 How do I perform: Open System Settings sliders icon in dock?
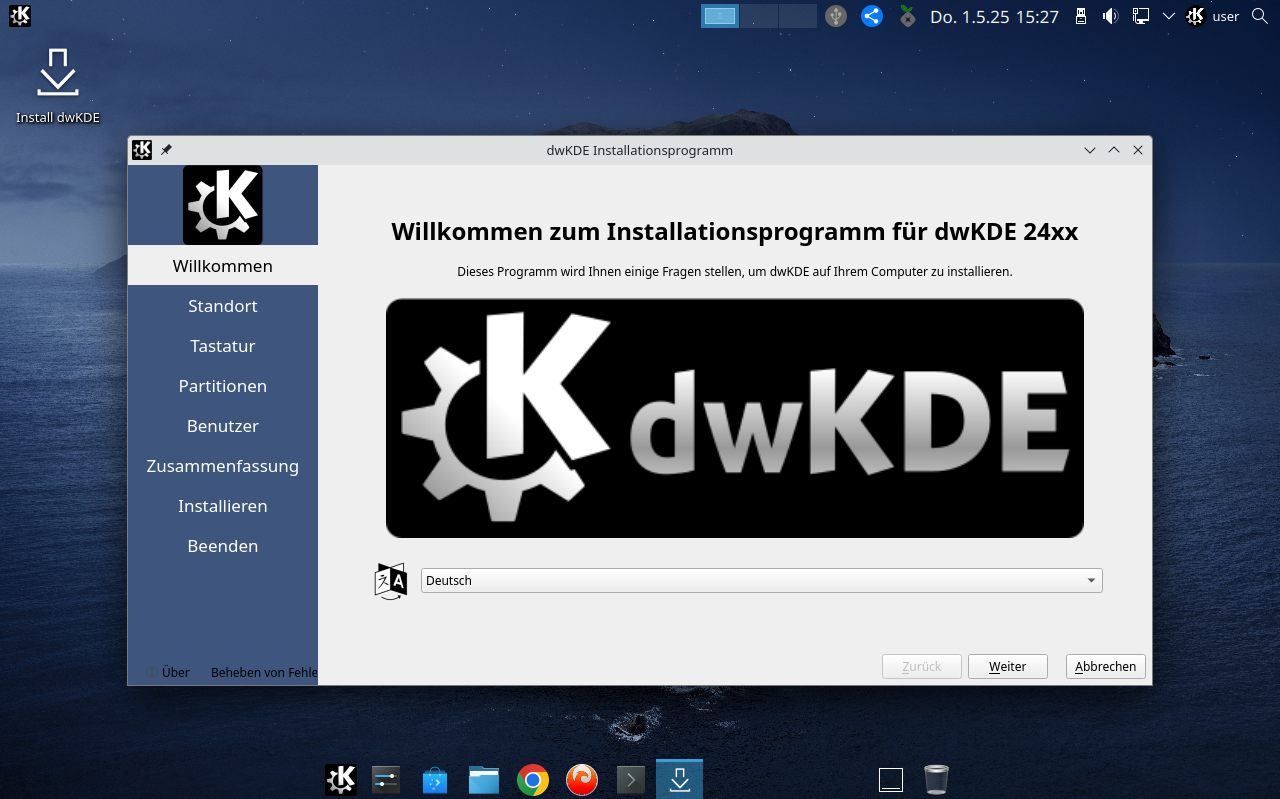pyautogui.click(x=386, y=779)
